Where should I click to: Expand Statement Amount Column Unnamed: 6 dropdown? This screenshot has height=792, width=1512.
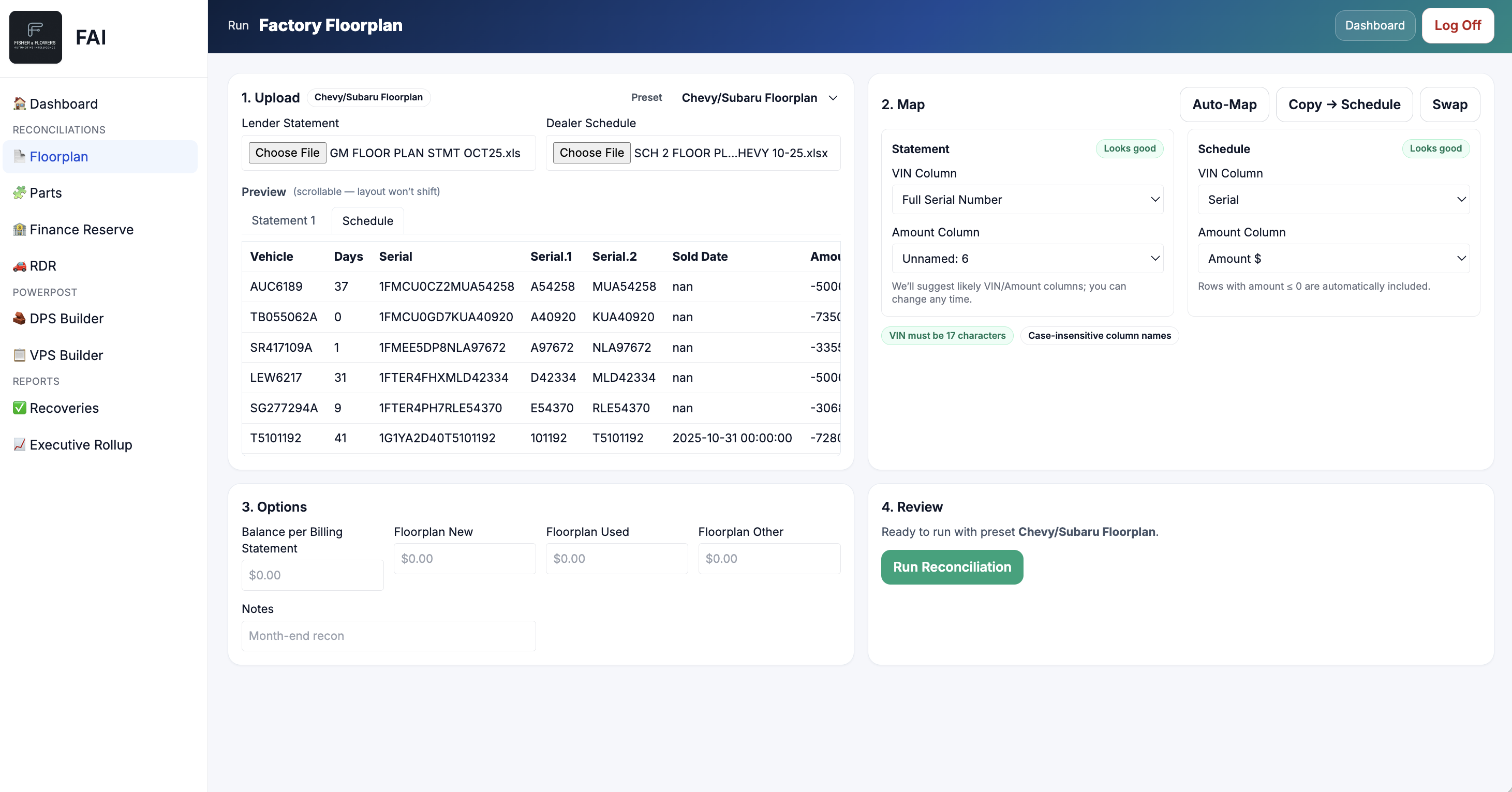click(1027, 259)
